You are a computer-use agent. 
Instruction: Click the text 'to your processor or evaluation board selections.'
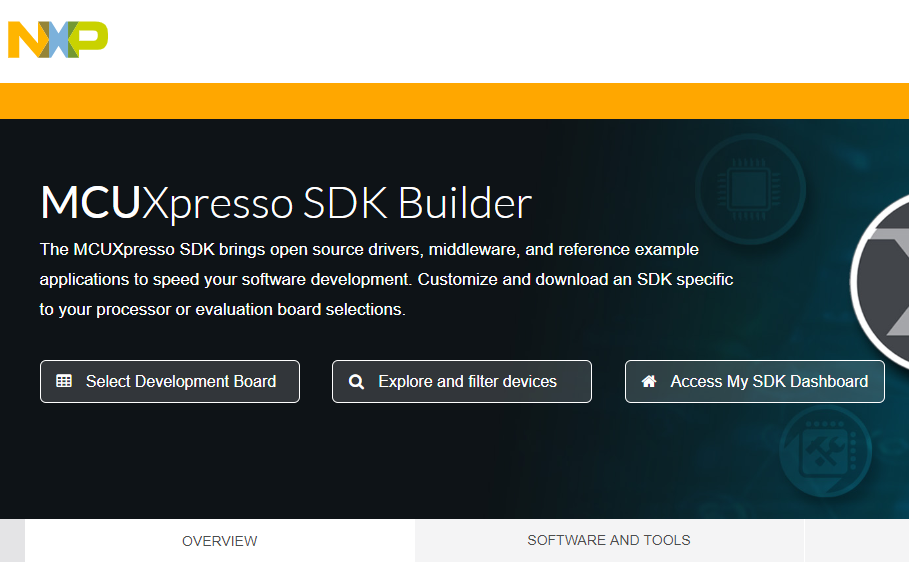(x=223, y=310)
